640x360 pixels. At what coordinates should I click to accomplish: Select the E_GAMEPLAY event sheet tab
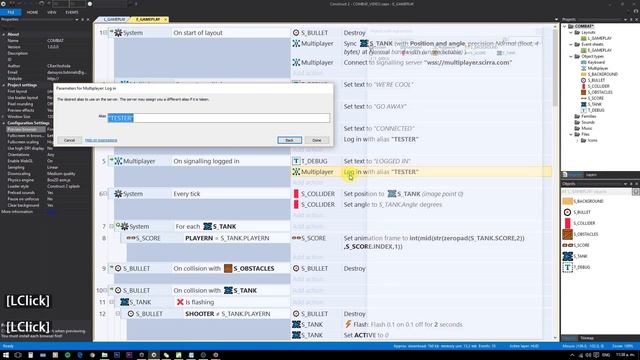point(148,19)
